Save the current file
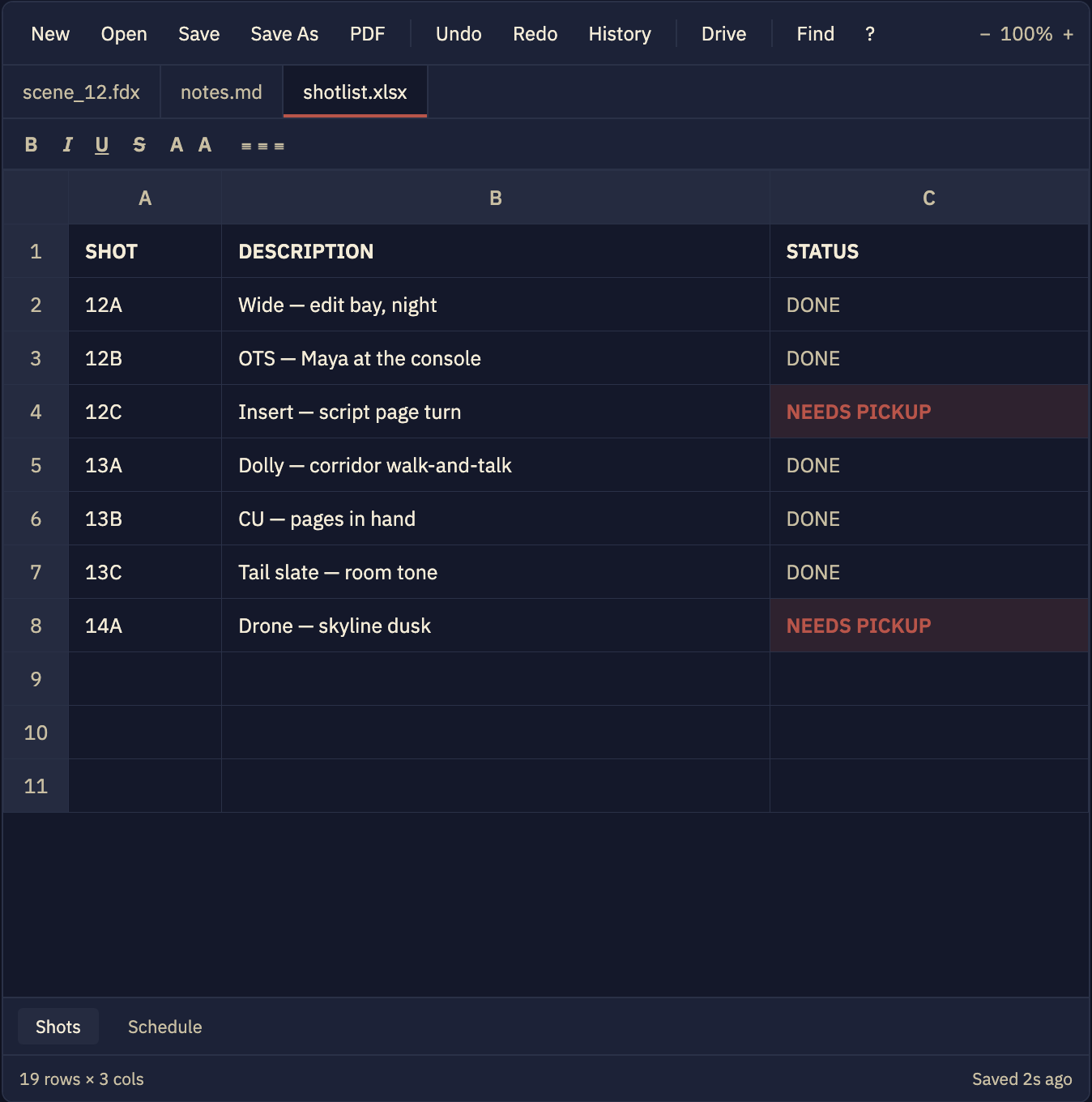The width and height of the screenshot is (1092, 1102). [199, 34]
